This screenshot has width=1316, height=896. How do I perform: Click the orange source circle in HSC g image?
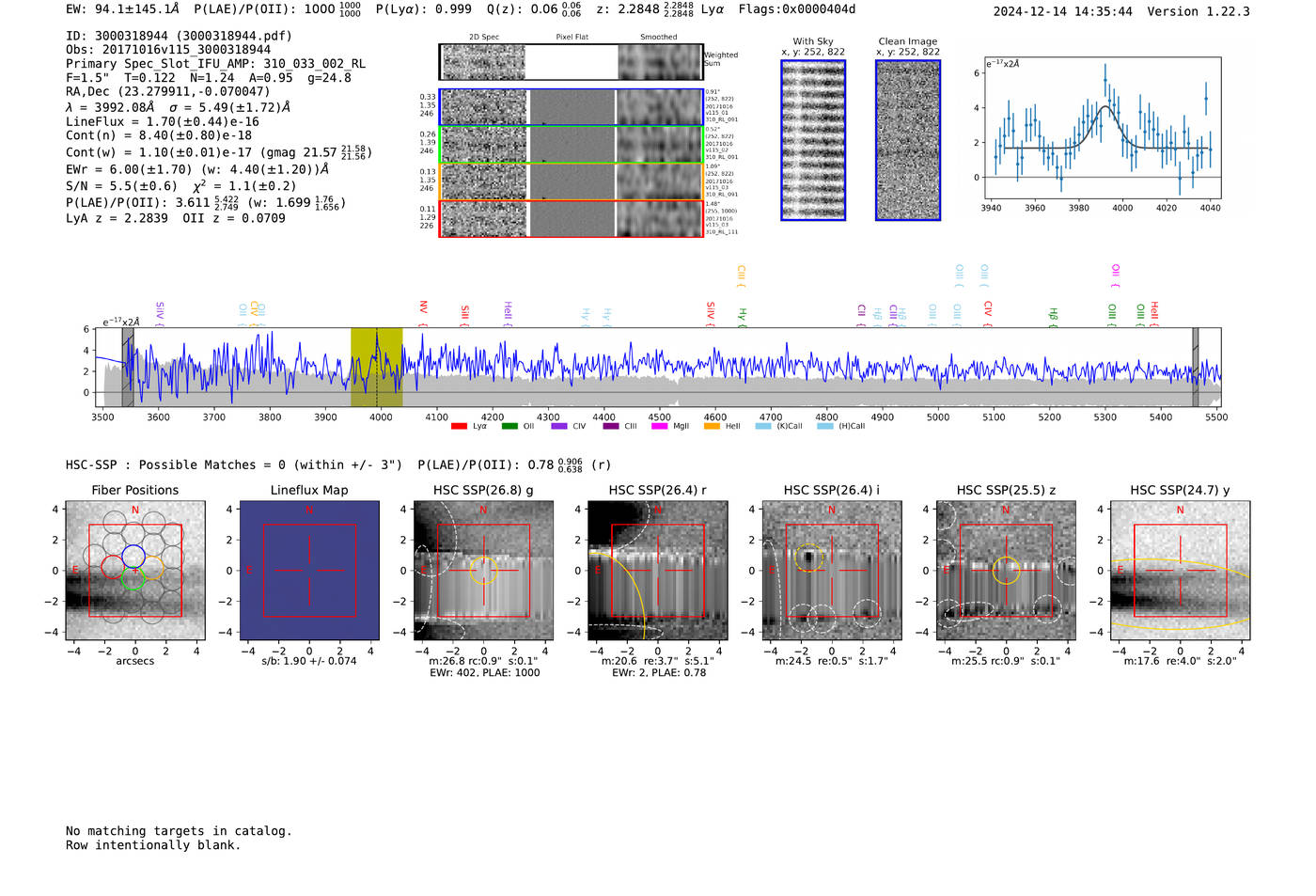[483, 571]
